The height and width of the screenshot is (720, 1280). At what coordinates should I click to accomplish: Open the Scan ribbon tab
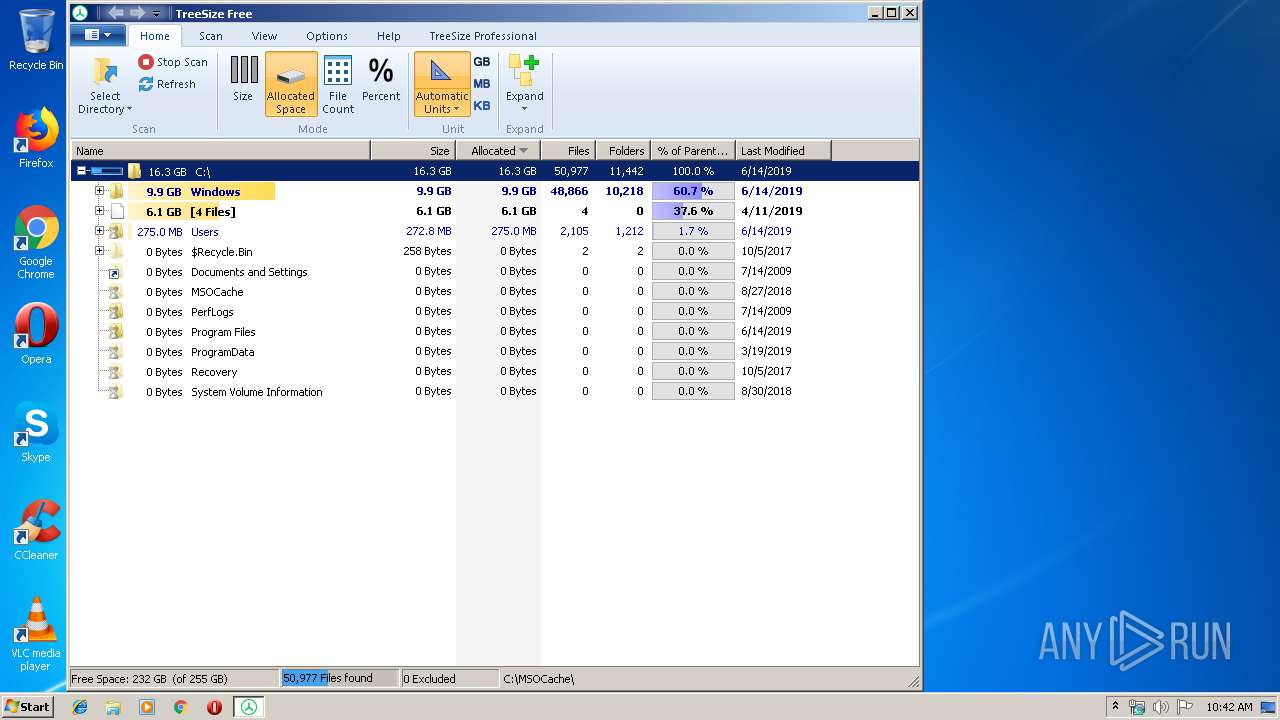click(211, 36)
